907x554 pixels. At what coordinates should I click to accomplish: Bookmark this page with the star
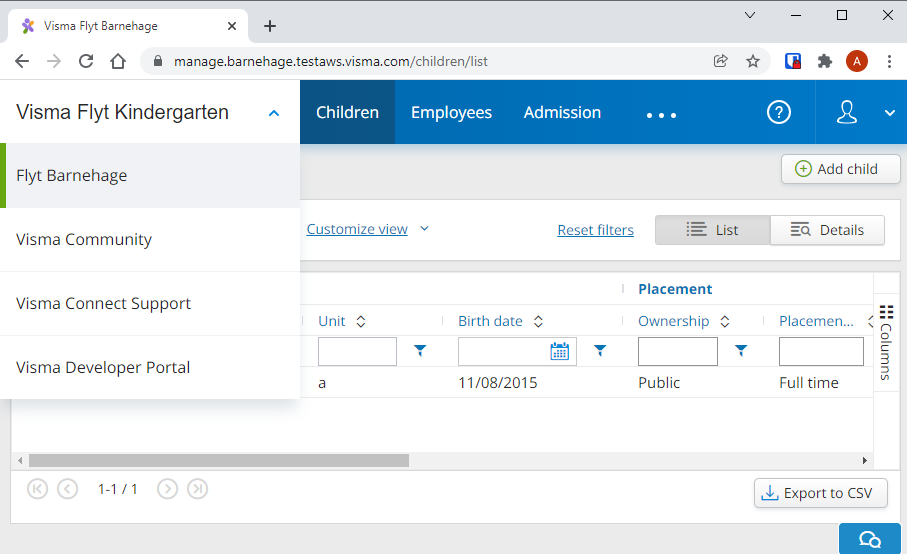753,61
